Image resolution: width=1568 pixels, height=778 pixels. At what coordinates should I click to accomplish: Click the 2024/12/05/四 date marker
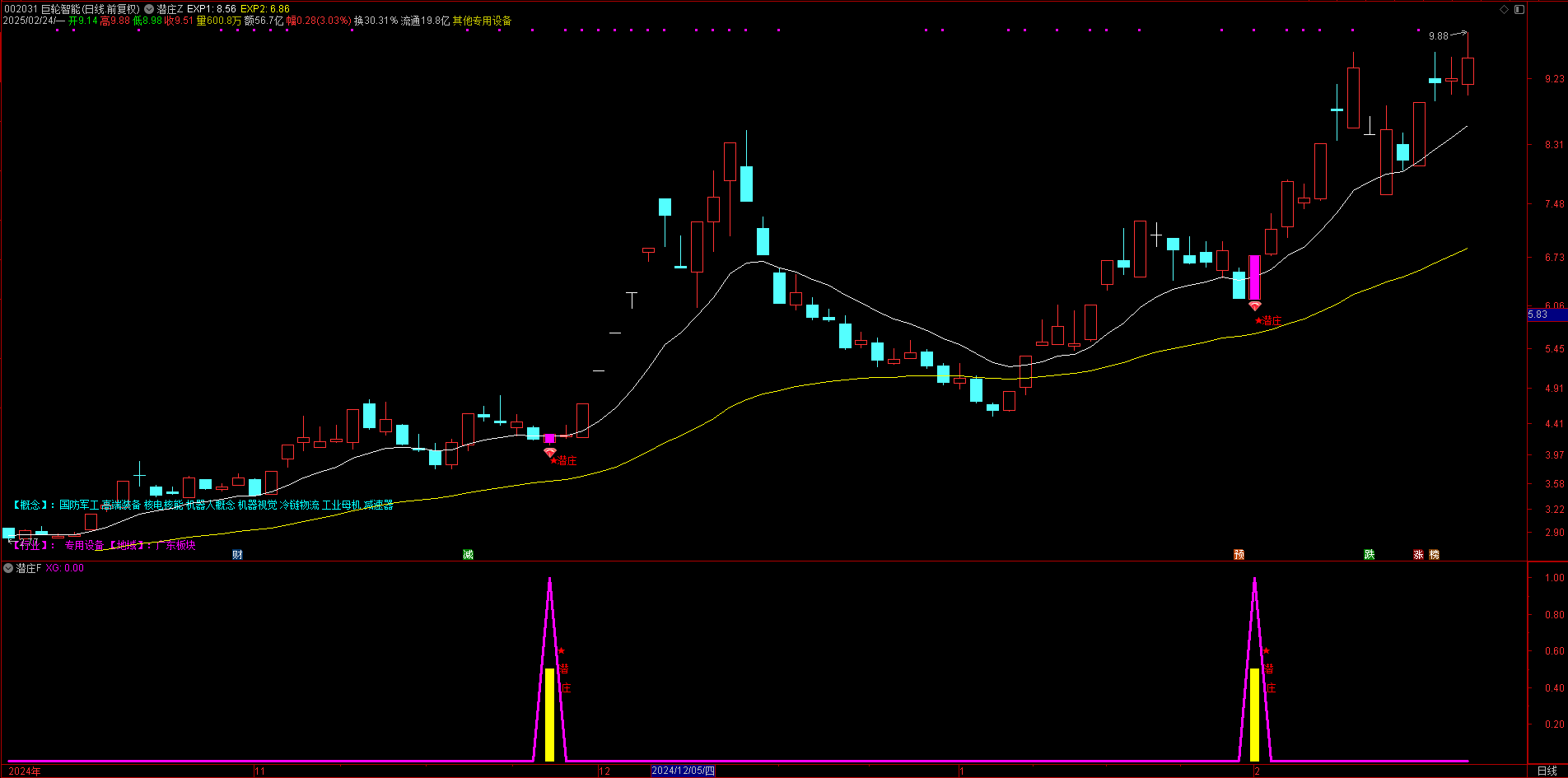[x=683, y=771]
